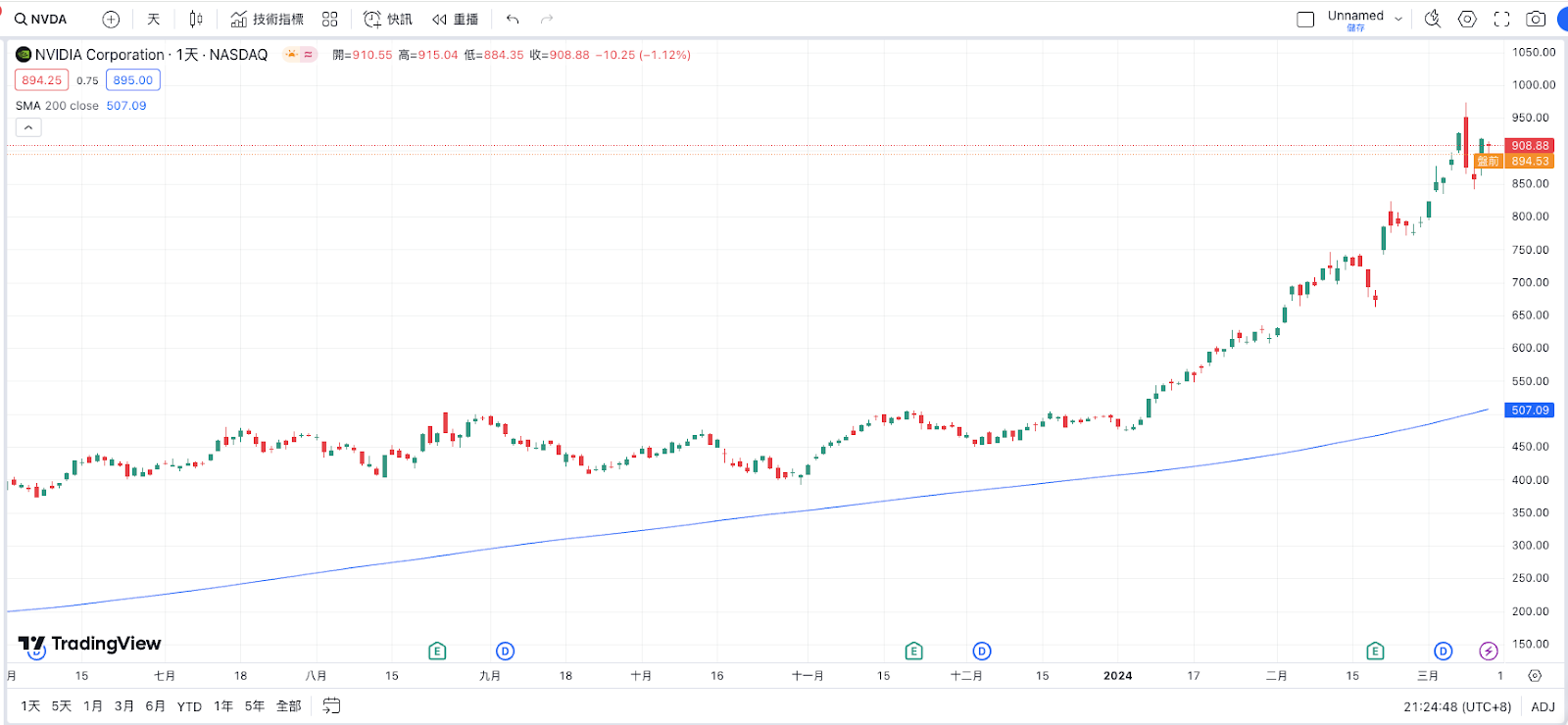Viewport: 1568px width, 725px height.
Task: Open the November earnings E marker
Action: 913,651
